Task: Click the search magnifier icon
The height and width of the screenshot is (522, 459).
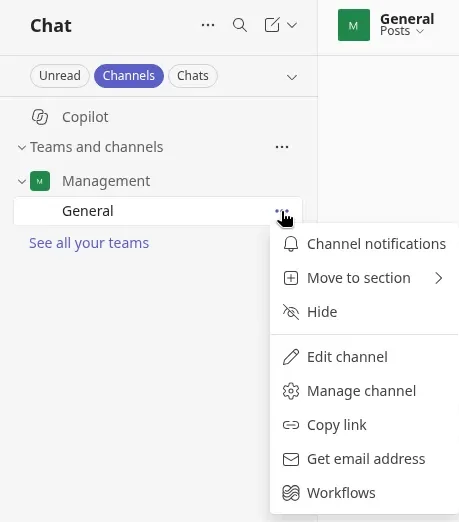Action: [240, 25]
